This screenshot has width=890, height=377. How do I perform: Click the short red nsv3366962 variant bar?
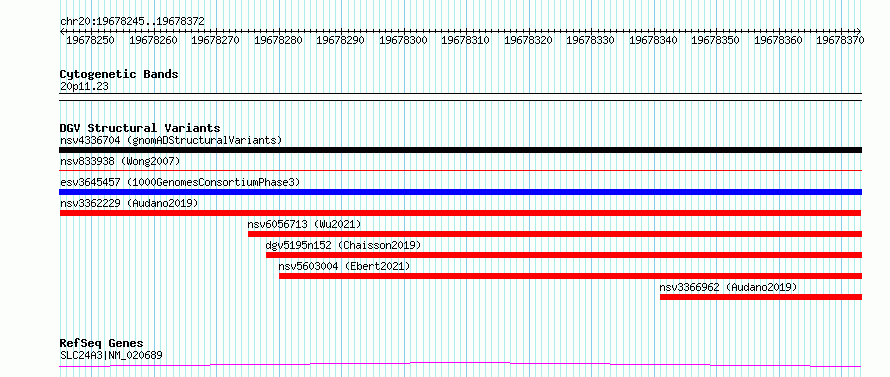[x=761, y=297]
